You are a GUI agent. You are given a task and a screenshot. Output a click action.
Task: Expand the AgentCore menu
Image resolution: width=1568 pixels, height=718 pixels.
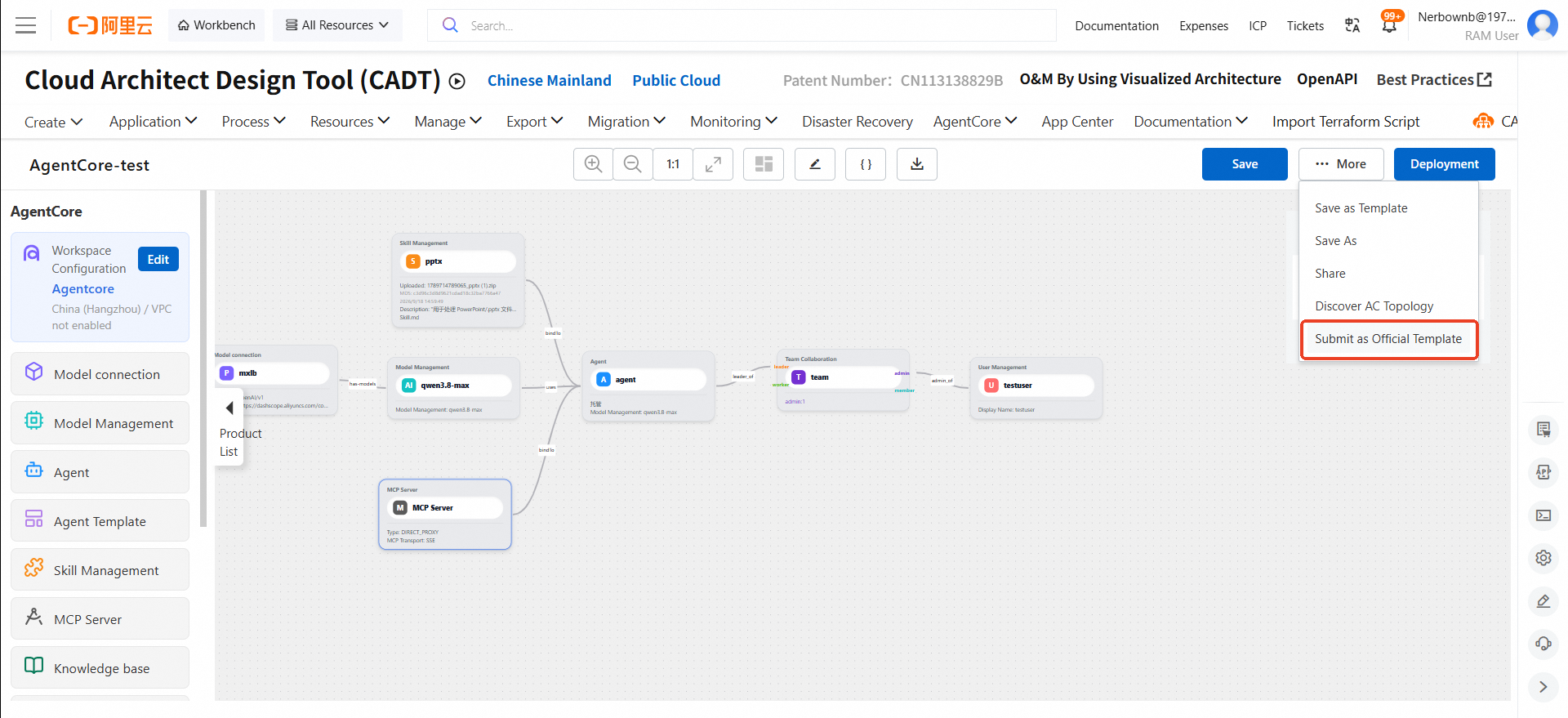(x=975, y=122)
